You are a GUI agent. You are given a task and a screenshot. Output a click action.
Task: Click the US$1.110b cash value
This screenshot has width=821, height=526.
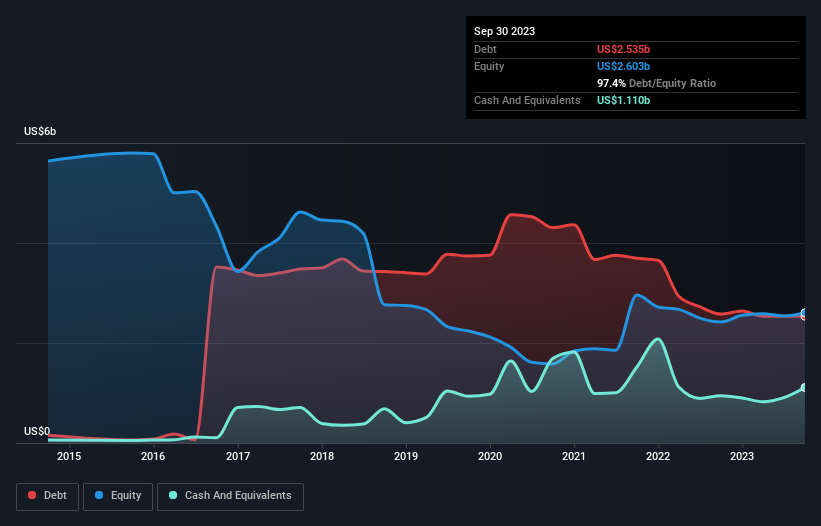[623, 100]
